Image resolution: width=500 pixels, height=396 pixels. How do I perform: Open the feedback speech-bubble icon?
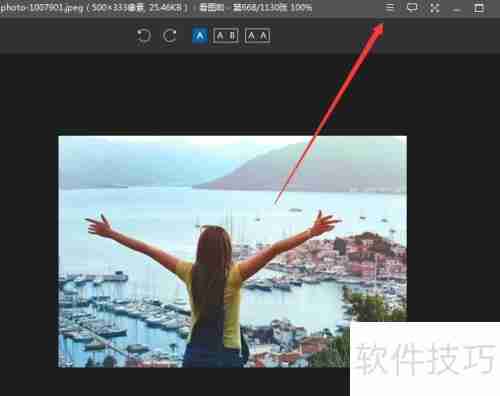[x=412, y=7]
